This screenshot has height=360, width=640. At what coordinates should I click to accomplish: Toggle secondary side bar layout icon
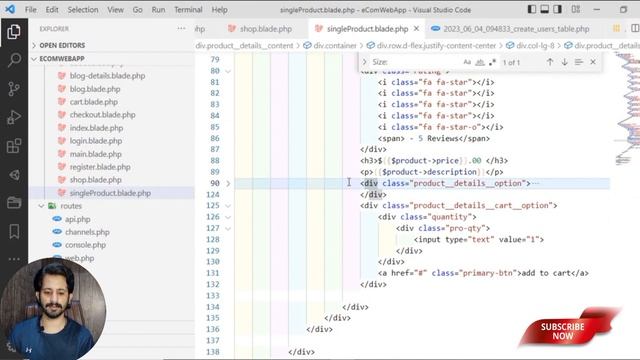558,9
